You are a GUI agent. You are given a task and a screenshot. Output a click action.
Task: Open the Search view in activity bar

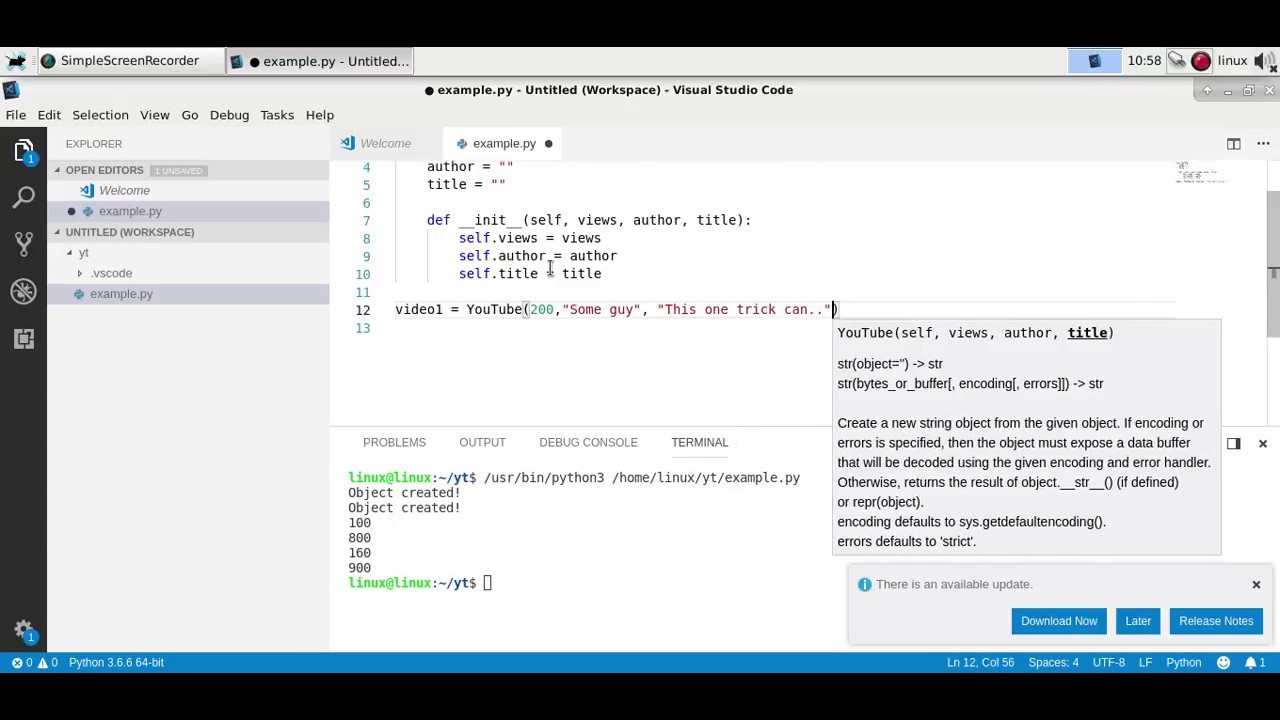pos(23,197)
